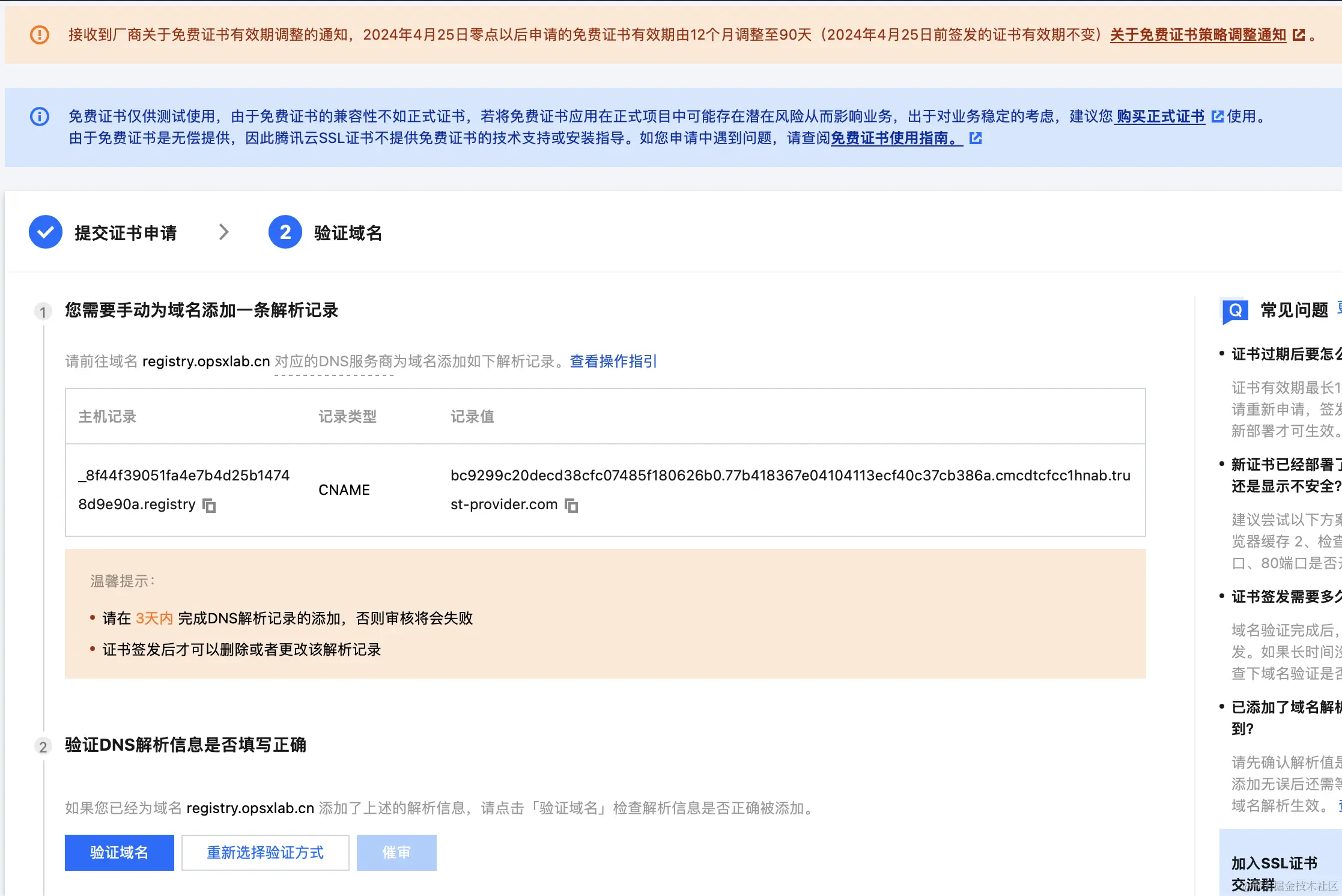The image size is (1342, 896).
Task: Open external icon beside 免费证书使用指南
Action: (976, 139)
